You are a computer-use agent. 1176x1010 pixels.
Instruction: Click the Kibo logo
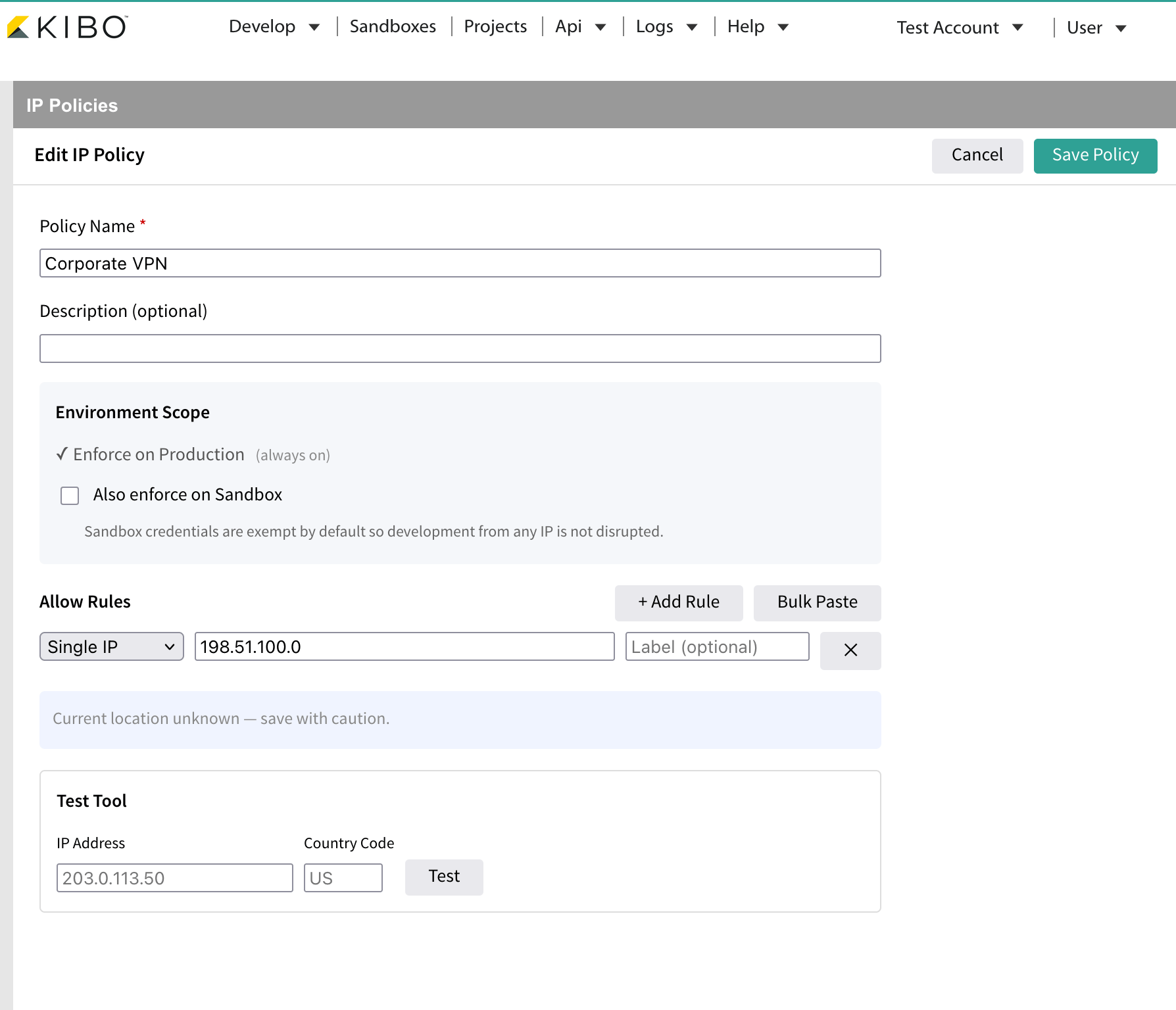pyautogui.click(x=67, y=27)
